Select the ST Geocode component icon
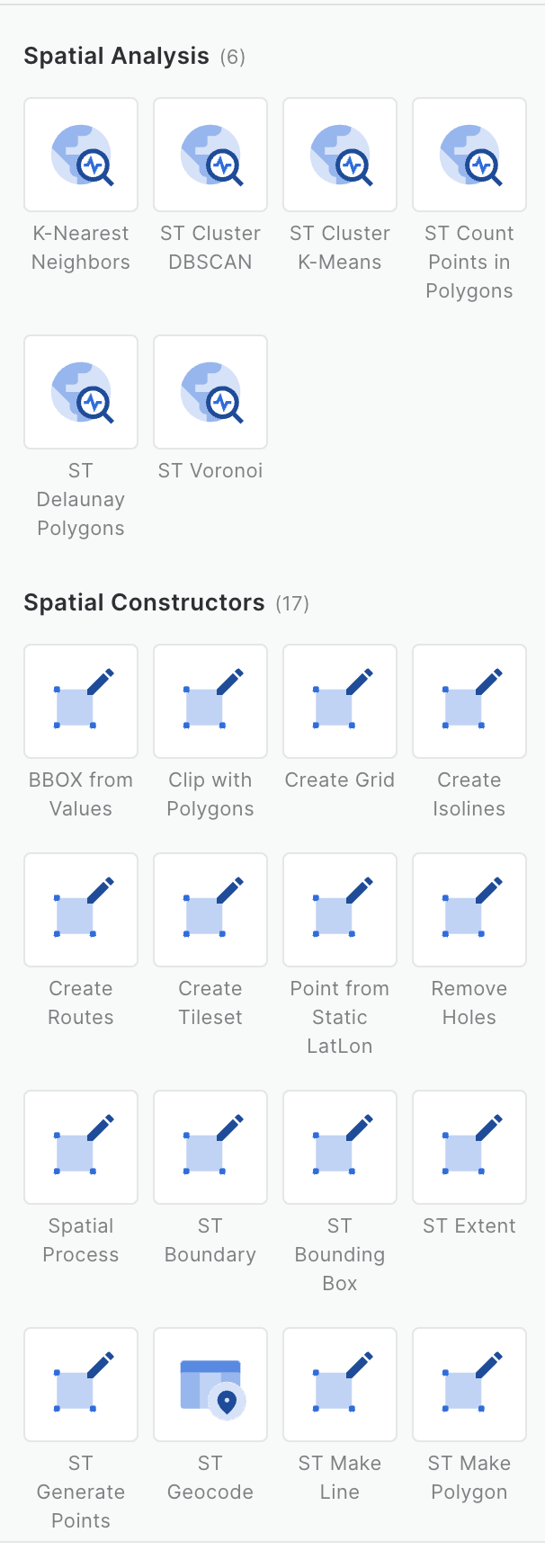The image size is (545, 1568). point(210,1385)
